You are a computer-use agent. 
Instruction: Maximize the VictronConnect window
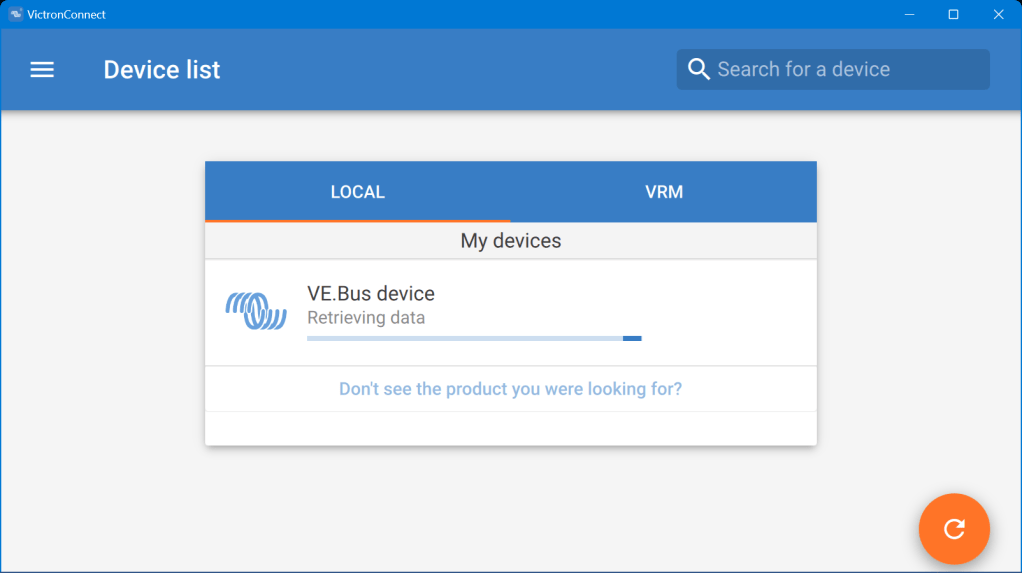point(954,14)
